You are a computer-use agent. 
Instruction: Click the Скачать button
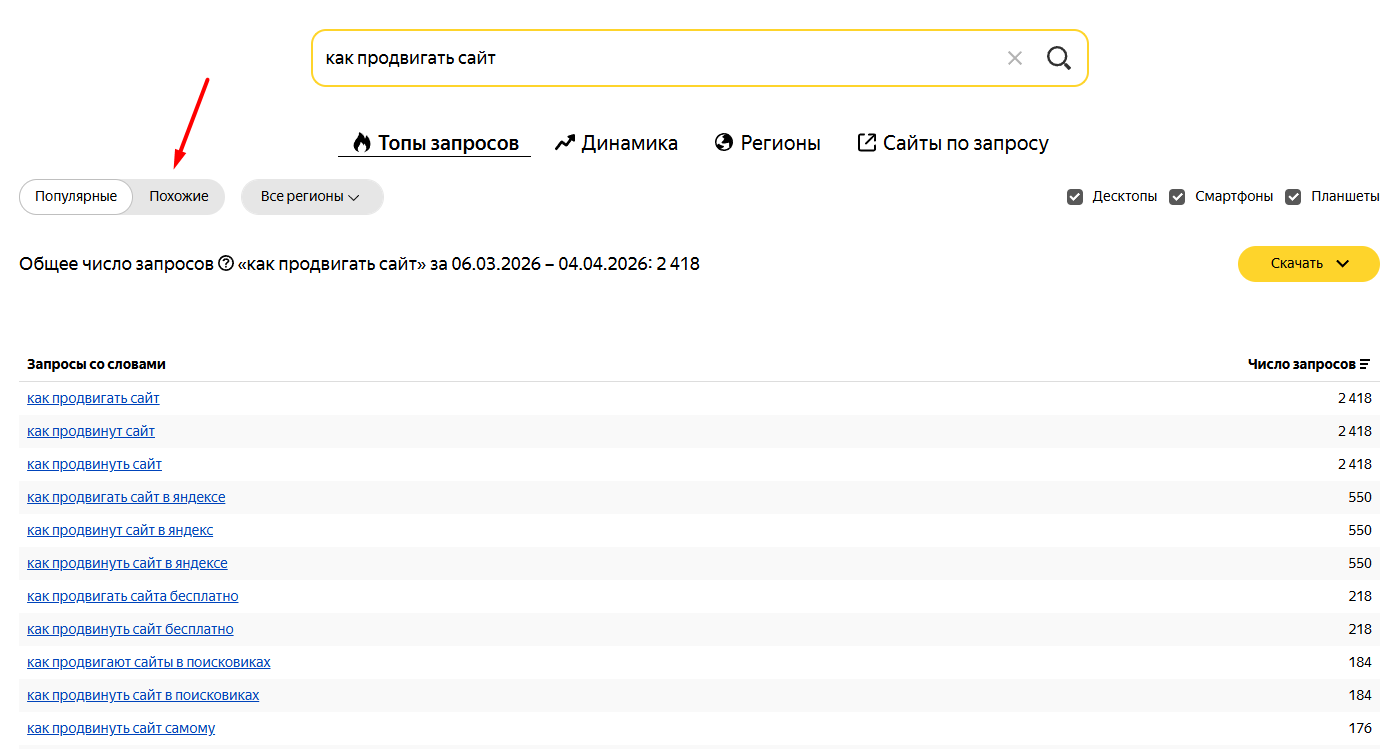pyautogui.click(x=1296, y=263)
